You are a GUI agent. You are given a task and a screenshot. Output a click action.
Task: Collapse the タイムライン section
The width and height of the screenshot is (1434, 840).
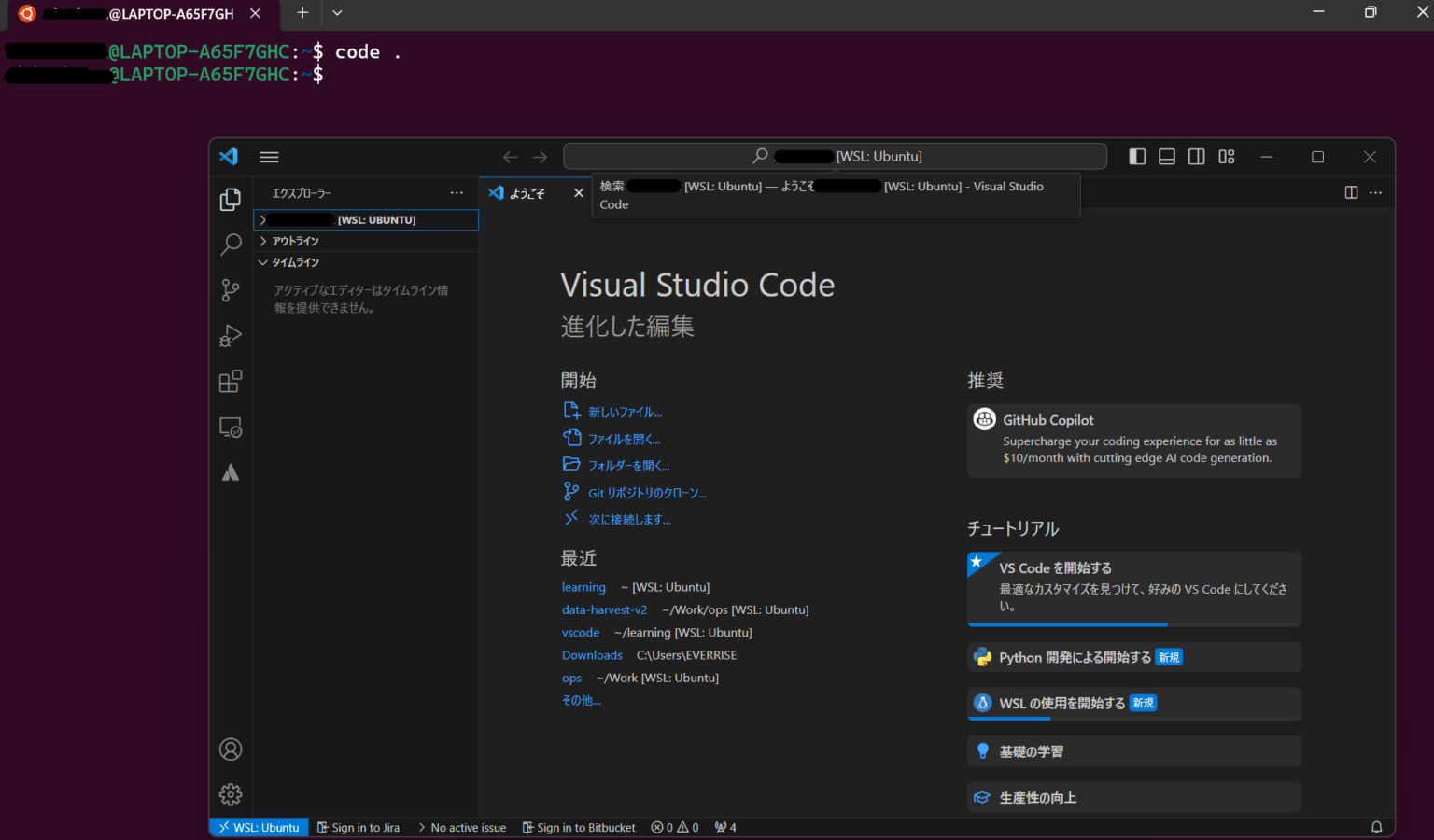click(366, 262)
